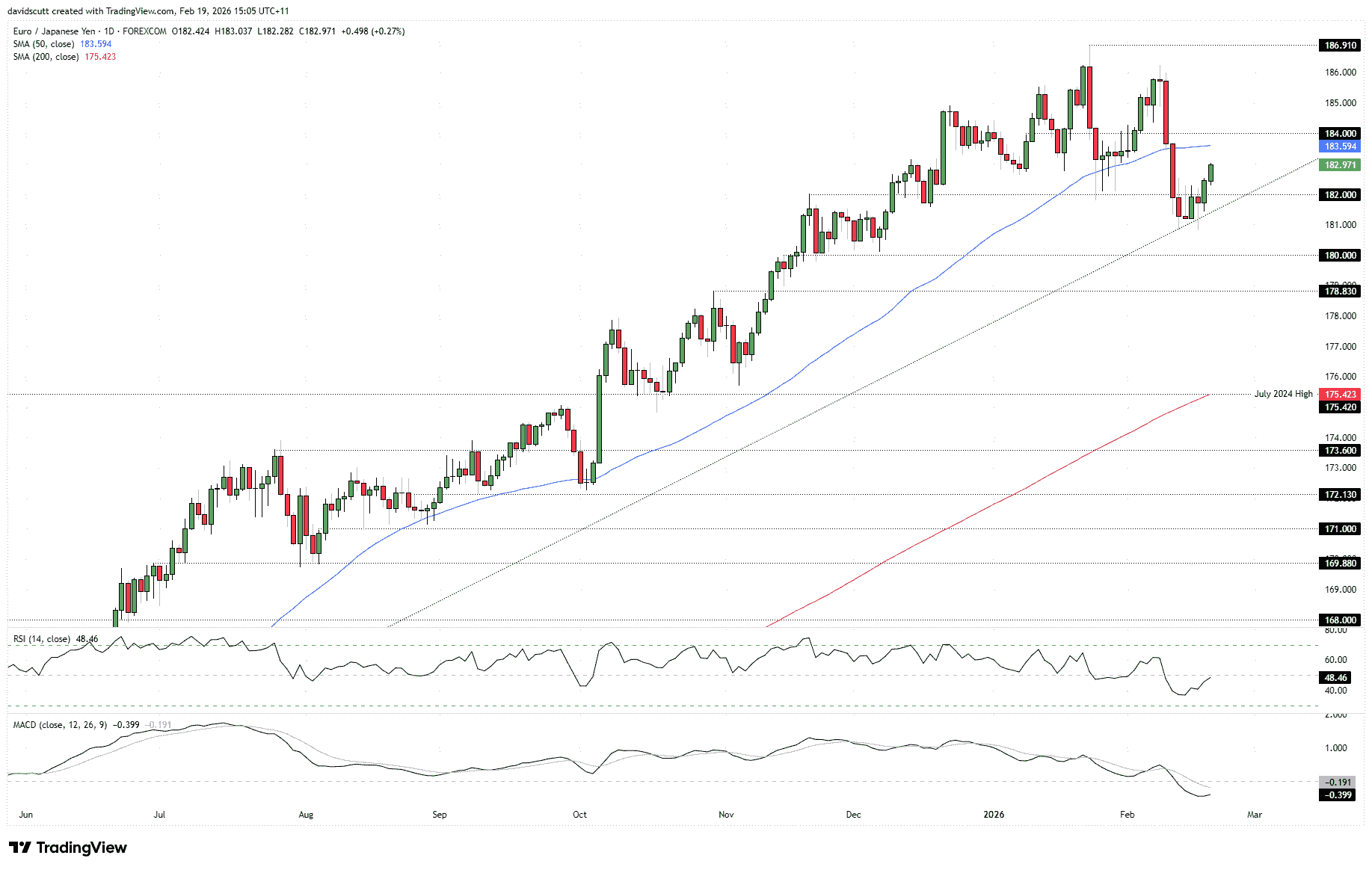Click the TradingView logo icon
The height and width of the screenshot is (870, 1372).
pos(20,848)
